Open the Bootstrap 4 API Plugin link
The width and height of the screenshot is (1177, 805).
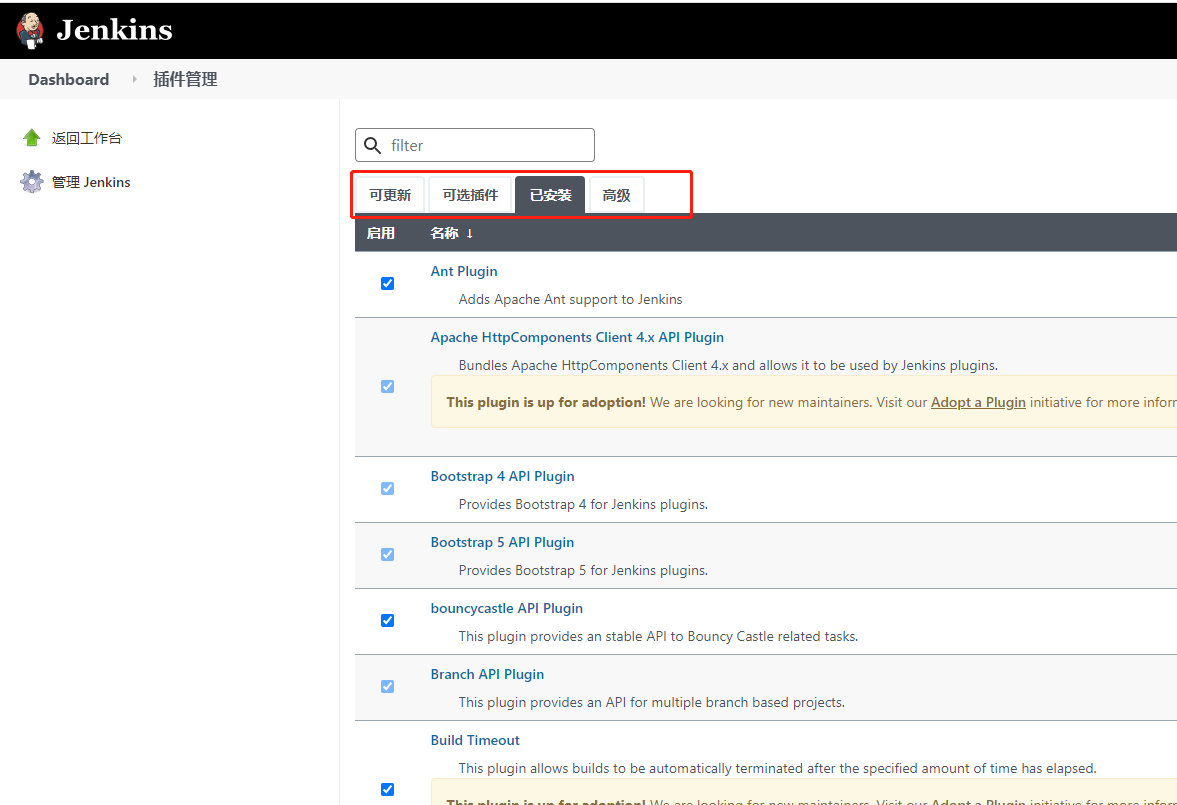click(502, 476)
